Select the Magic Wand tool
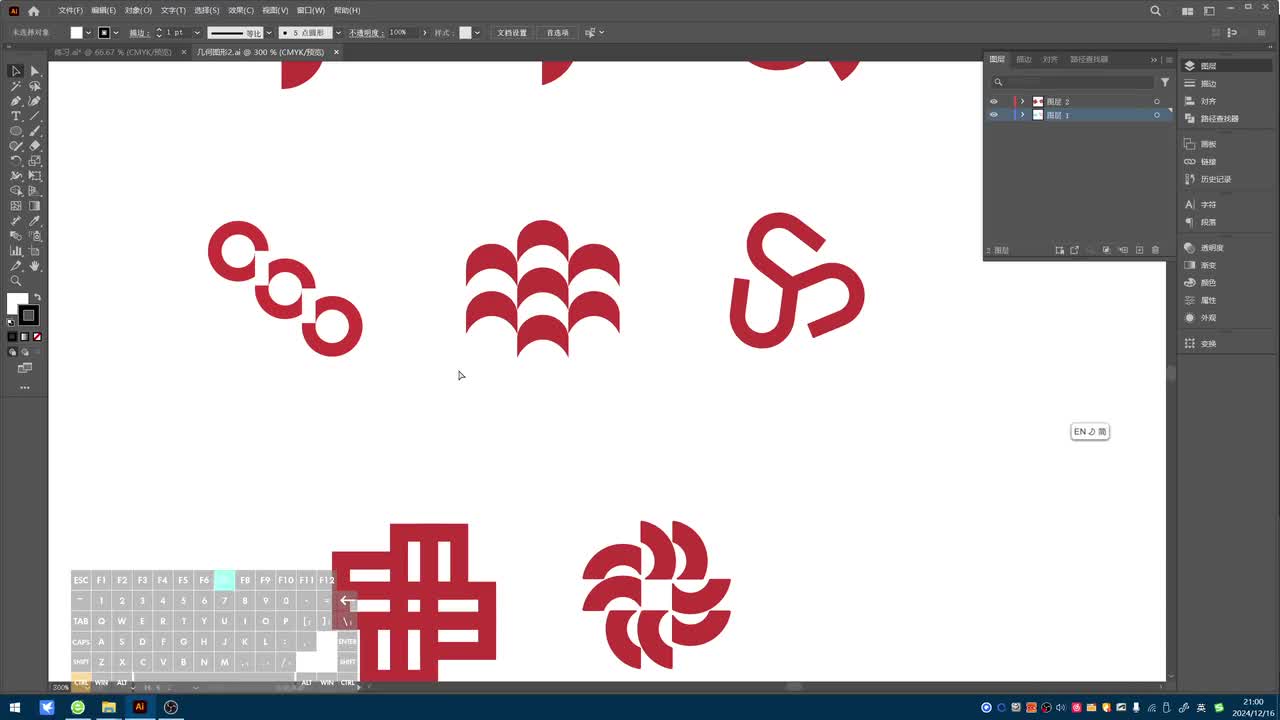 point(16,86)
